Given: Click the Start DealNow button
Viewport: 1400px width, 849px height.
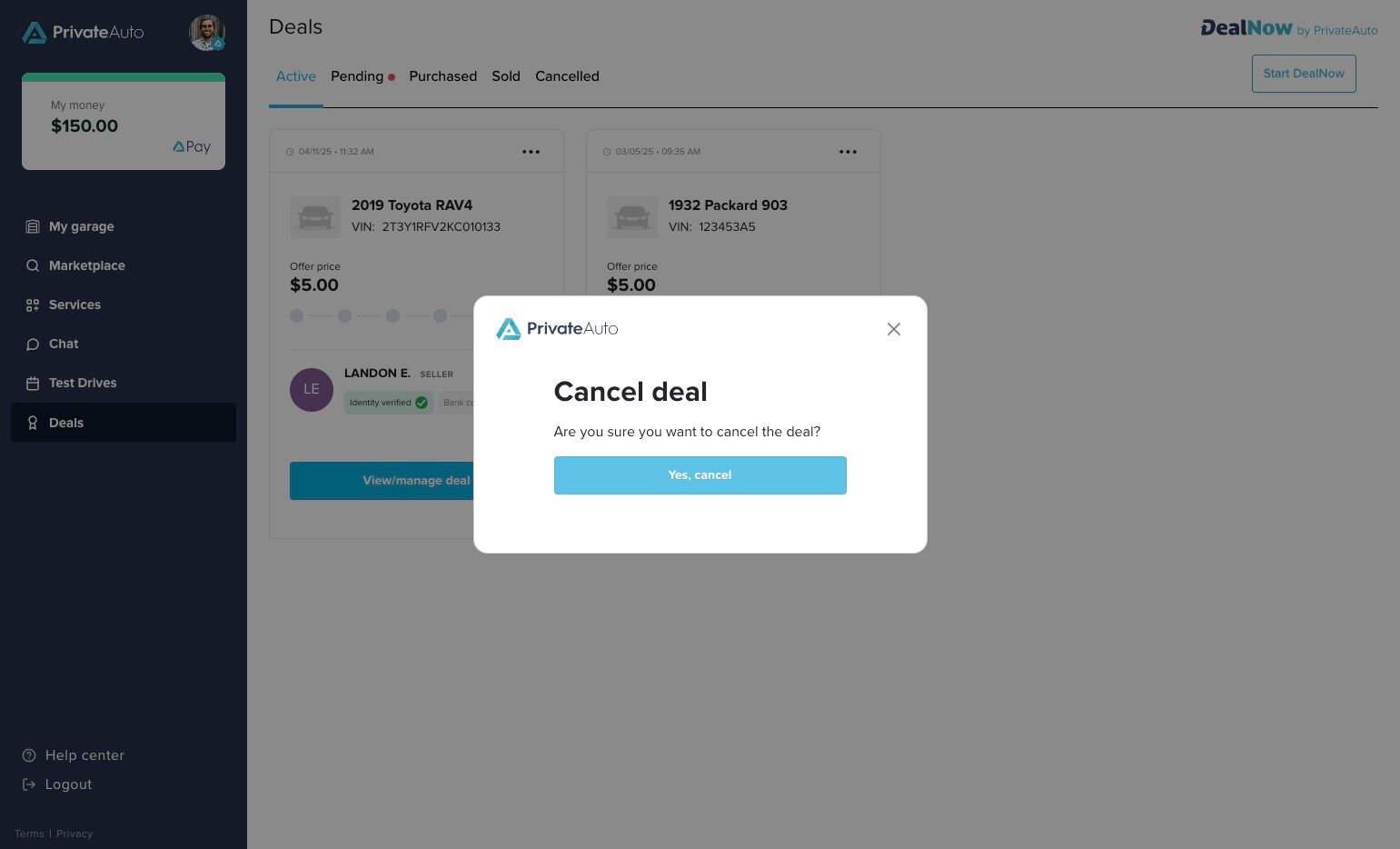Looking at the screenshot, I should 1304,74.
